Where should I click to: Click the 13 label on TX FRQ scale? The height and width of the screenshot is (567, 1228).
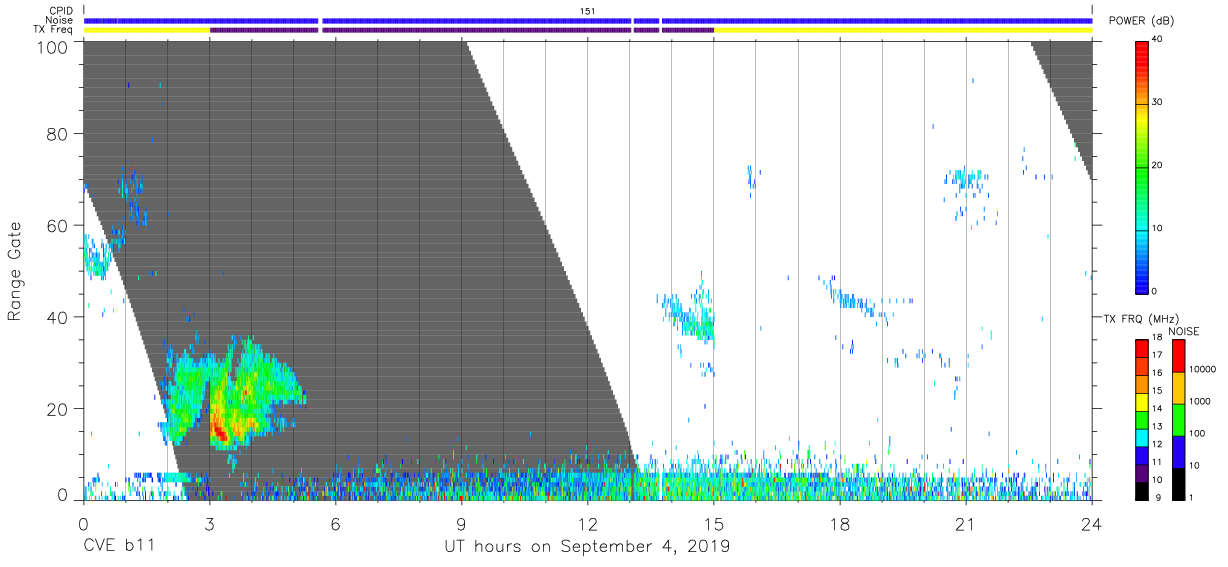(x=1158, y=426)
